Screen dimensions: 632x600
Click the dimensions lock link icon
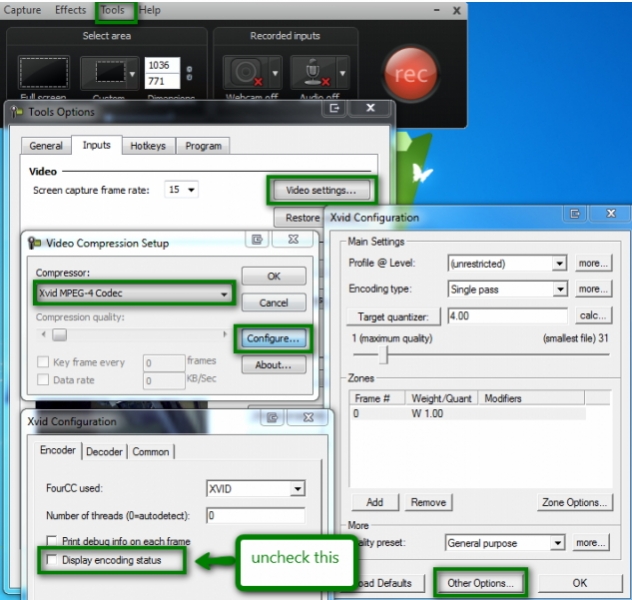click(x=189, y=73)
